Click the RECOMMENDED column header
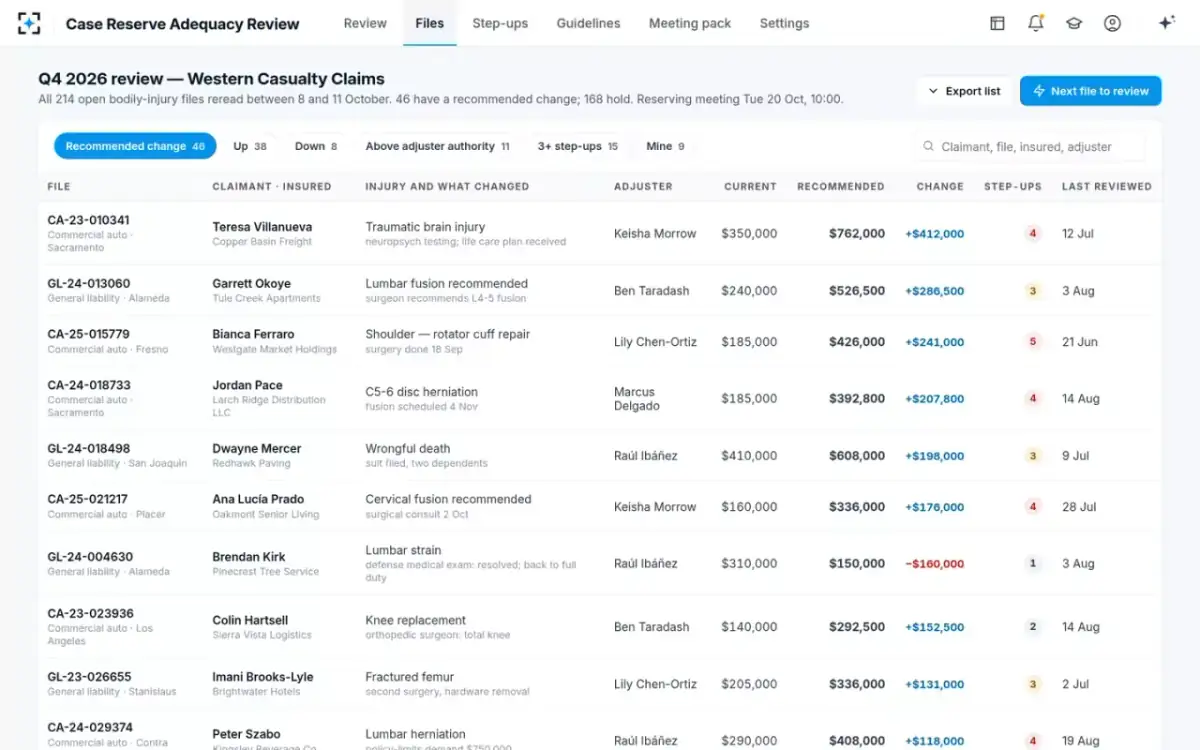The height and width of the screenshot is (750, 1200). (841, 186)
